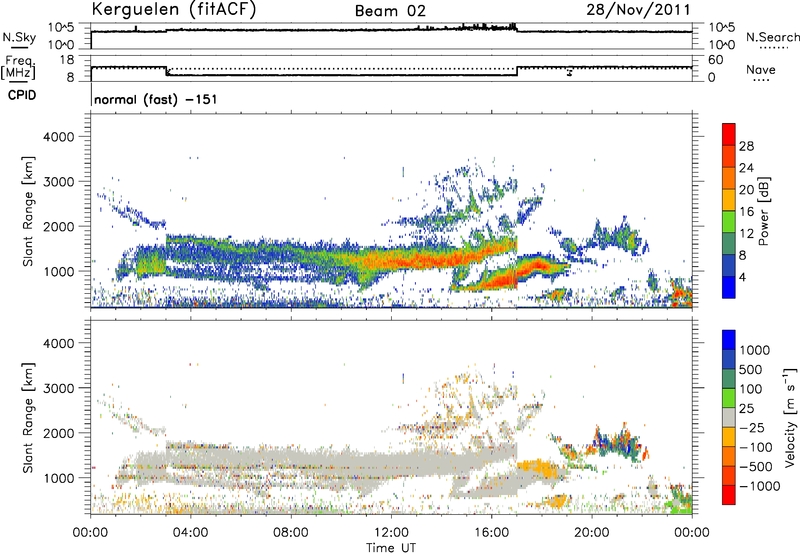Click "28" on the power color bar

[746, 146]
